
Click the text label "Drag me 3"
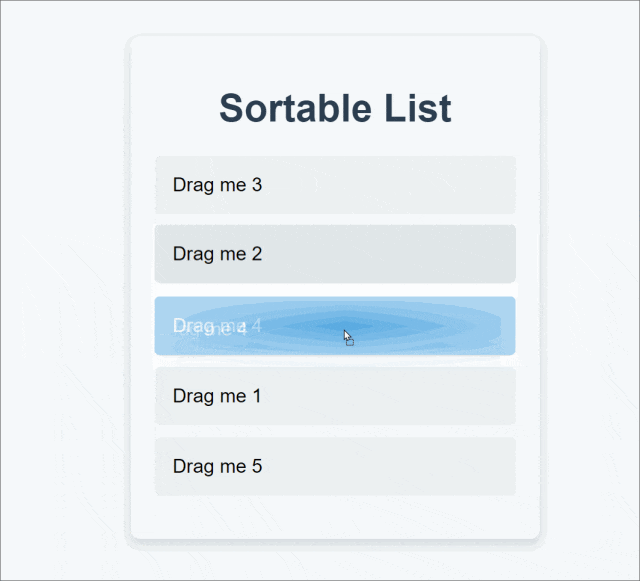tap(217, 185)
